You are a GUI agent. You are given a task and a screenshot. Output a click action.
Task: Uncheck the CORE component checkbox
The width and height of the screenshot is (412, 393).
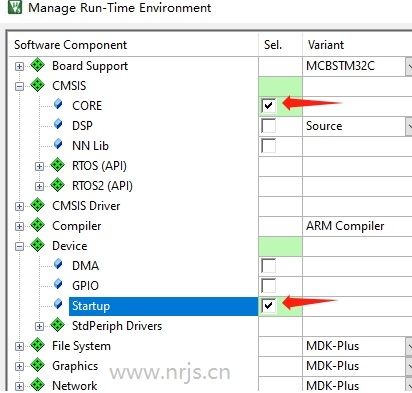(269, 106)
